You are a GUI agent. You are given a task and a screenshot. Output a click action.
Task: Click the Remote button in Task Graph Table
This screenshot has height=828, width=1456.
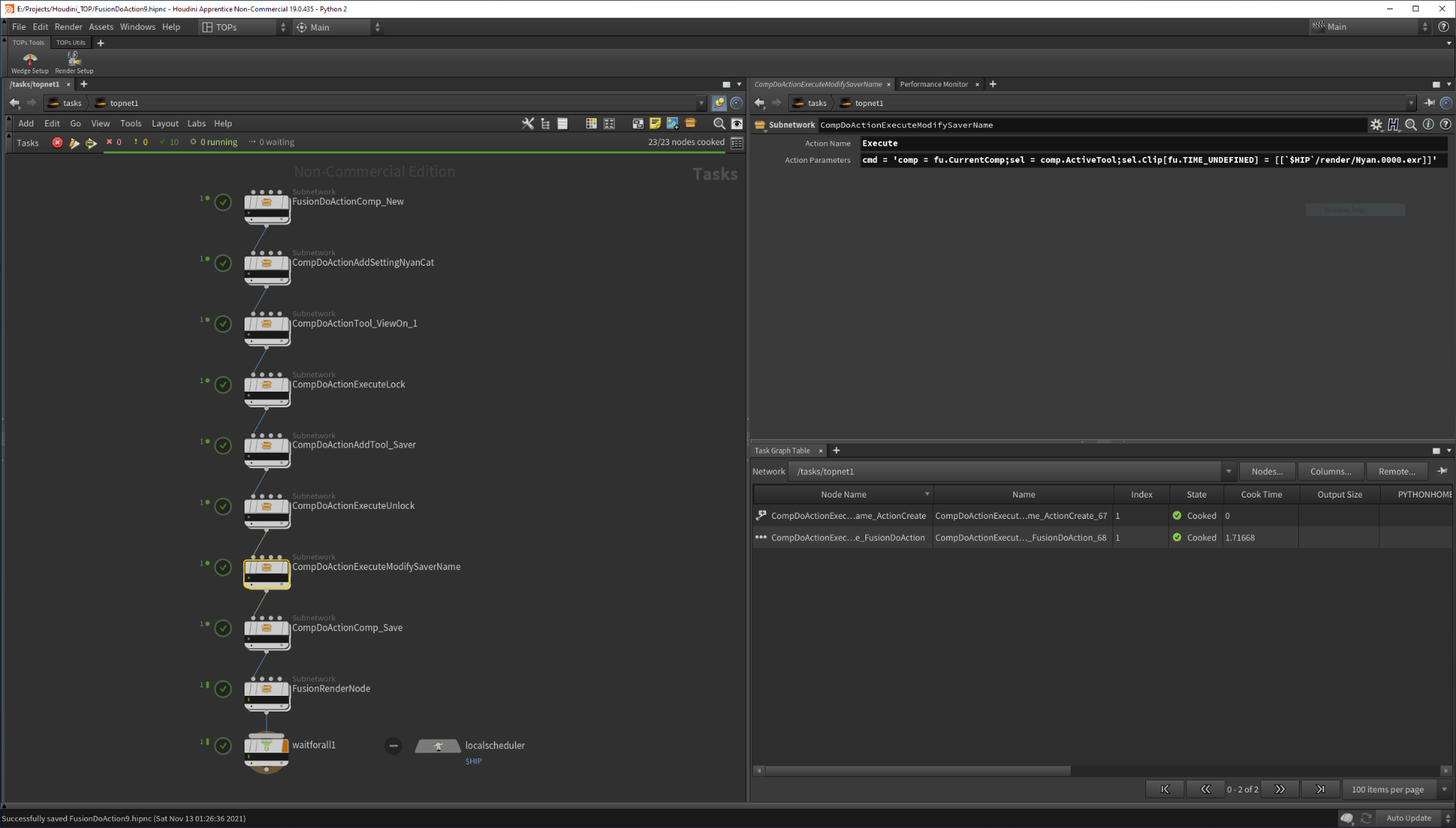[1396, 471]
